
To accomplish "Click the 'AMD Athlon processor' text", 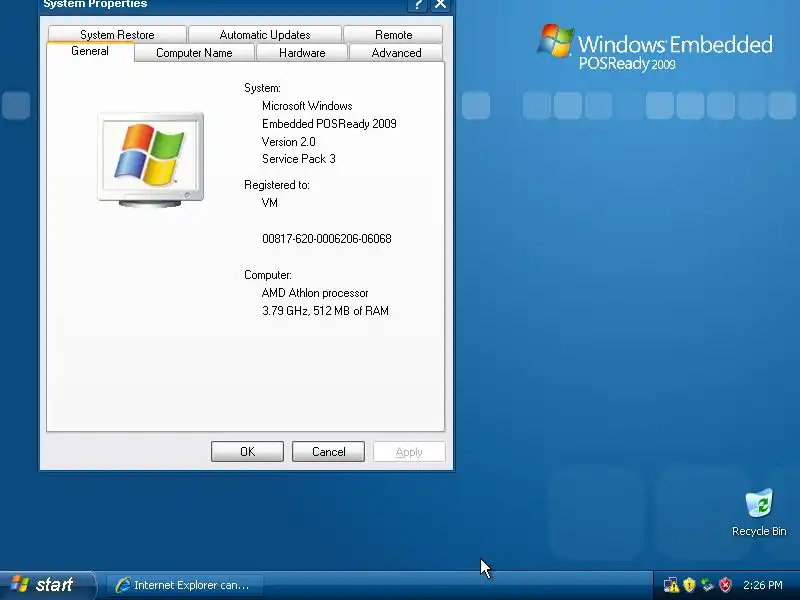I will click(315, 293).
